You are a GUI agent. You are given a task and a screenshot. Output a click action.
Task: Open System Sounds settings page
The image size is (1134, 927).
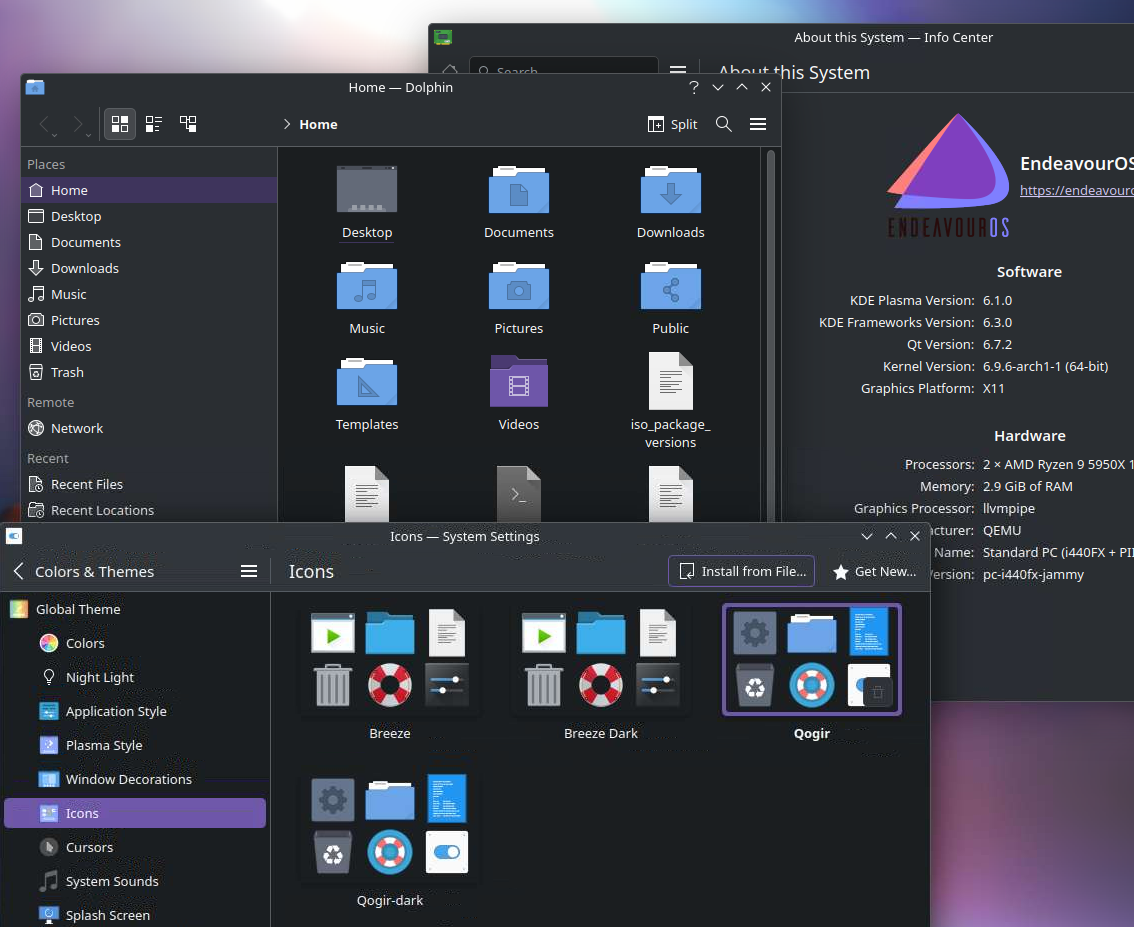(x=136, y=881)
